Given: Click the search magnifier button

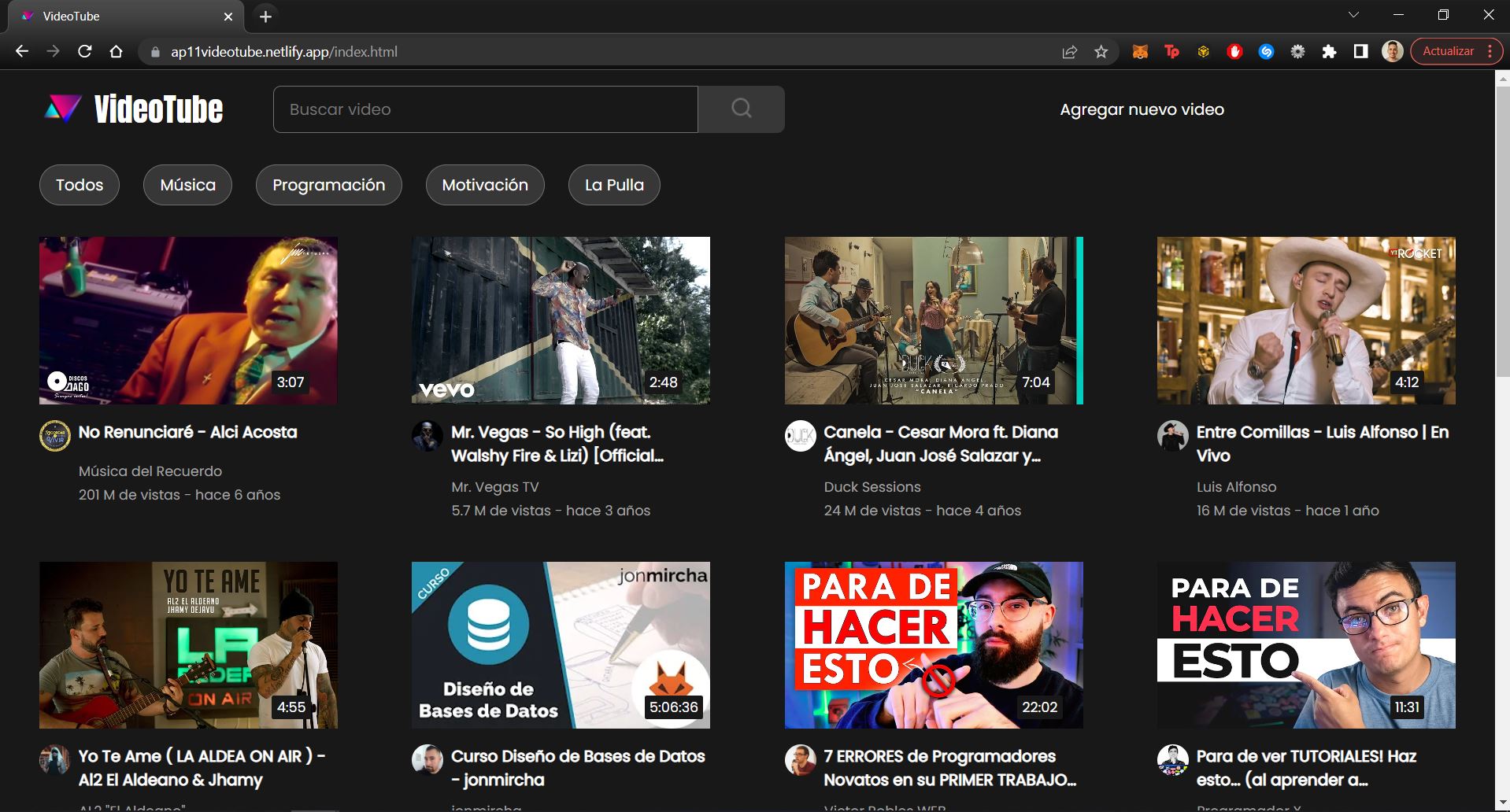Looking at the screenshot, I should pyautogui.click(x=742, y=109).
